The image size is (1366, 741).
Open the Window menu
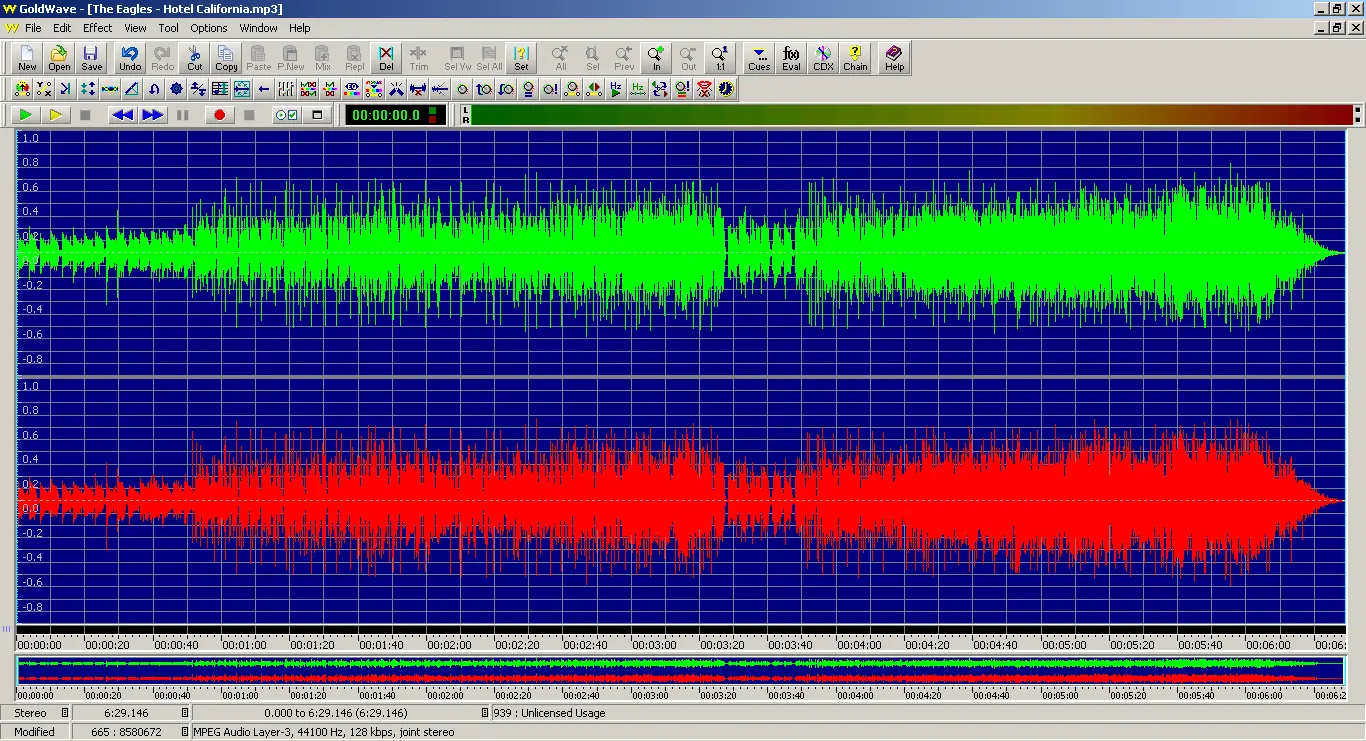(258, 27)
